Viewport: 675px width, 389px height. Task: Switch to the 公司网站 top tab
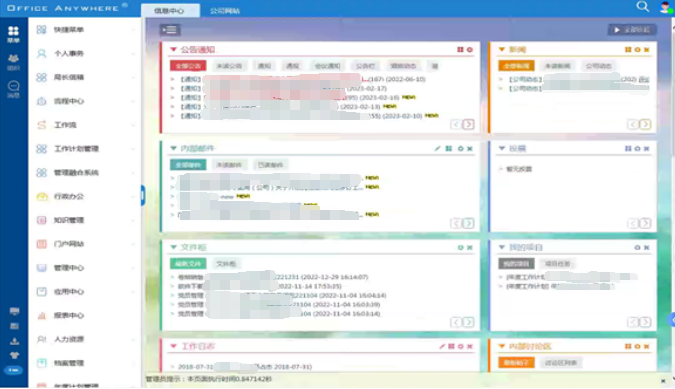[225, 11]
